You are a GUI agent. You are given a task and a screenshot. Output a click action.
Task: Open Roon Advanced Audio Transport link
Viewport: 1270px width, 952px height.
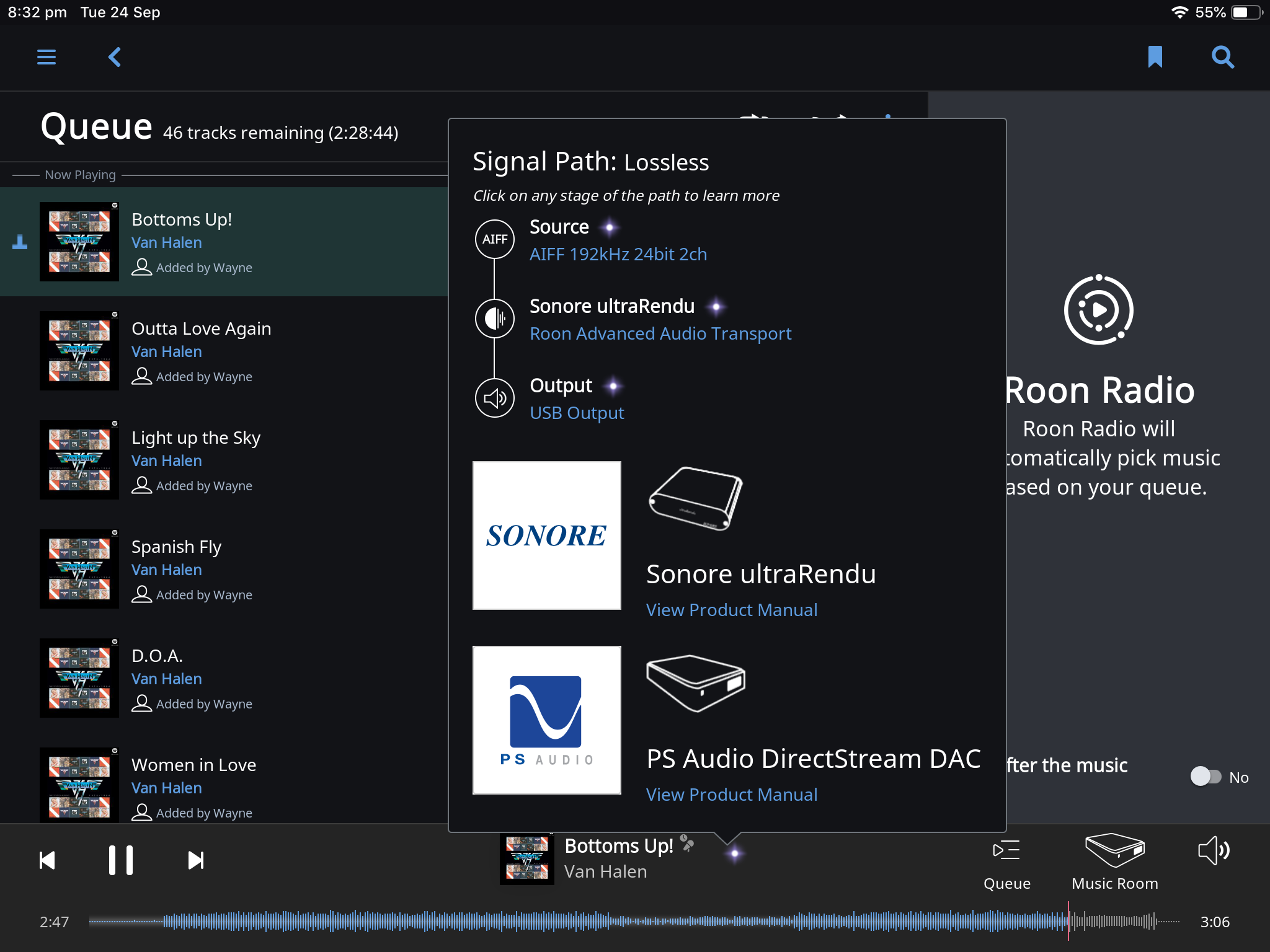tap(660, 333)
